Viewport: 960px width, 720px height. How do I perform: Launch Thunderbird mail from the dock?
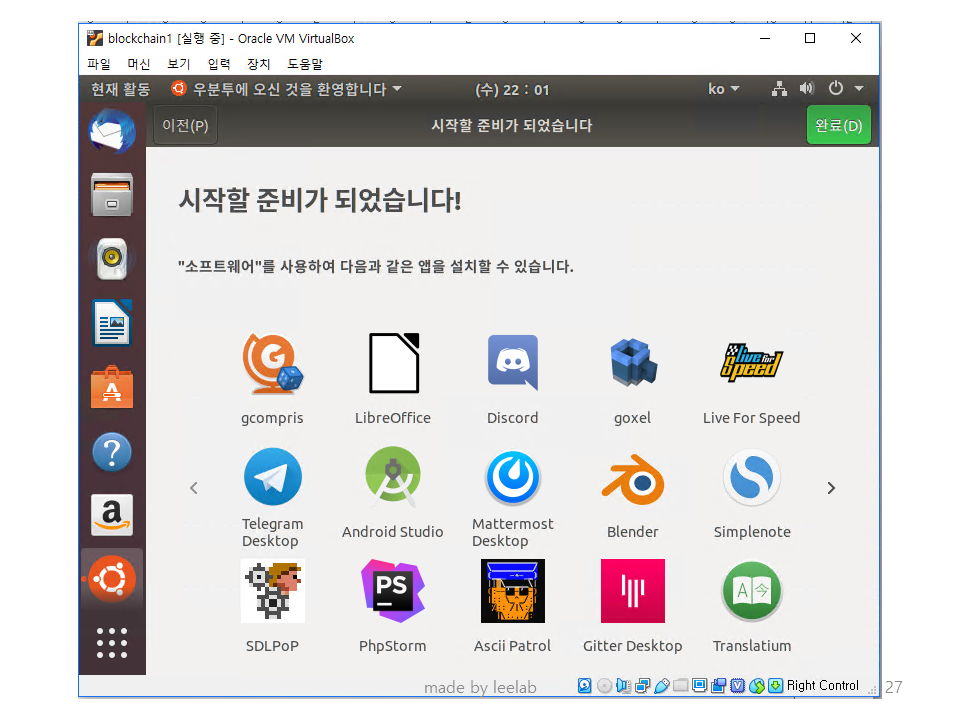click(x=112, y=131)
